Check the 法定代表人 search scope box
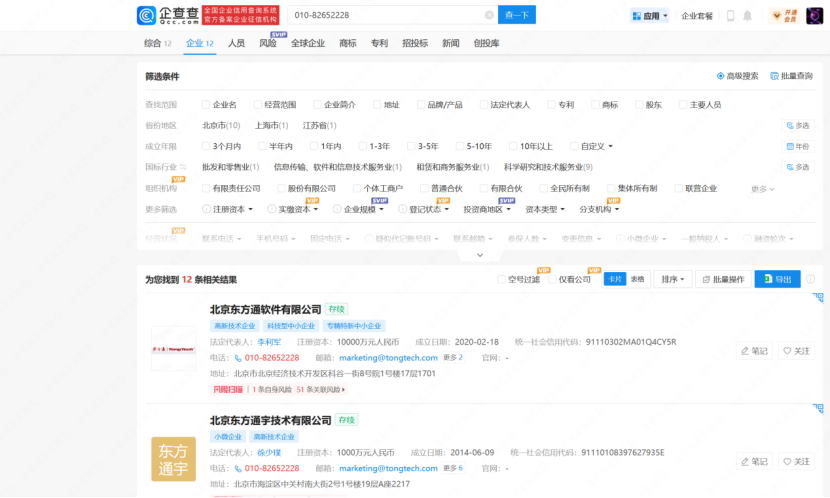This screenshot has width=830, height=498. click(484, 105)
